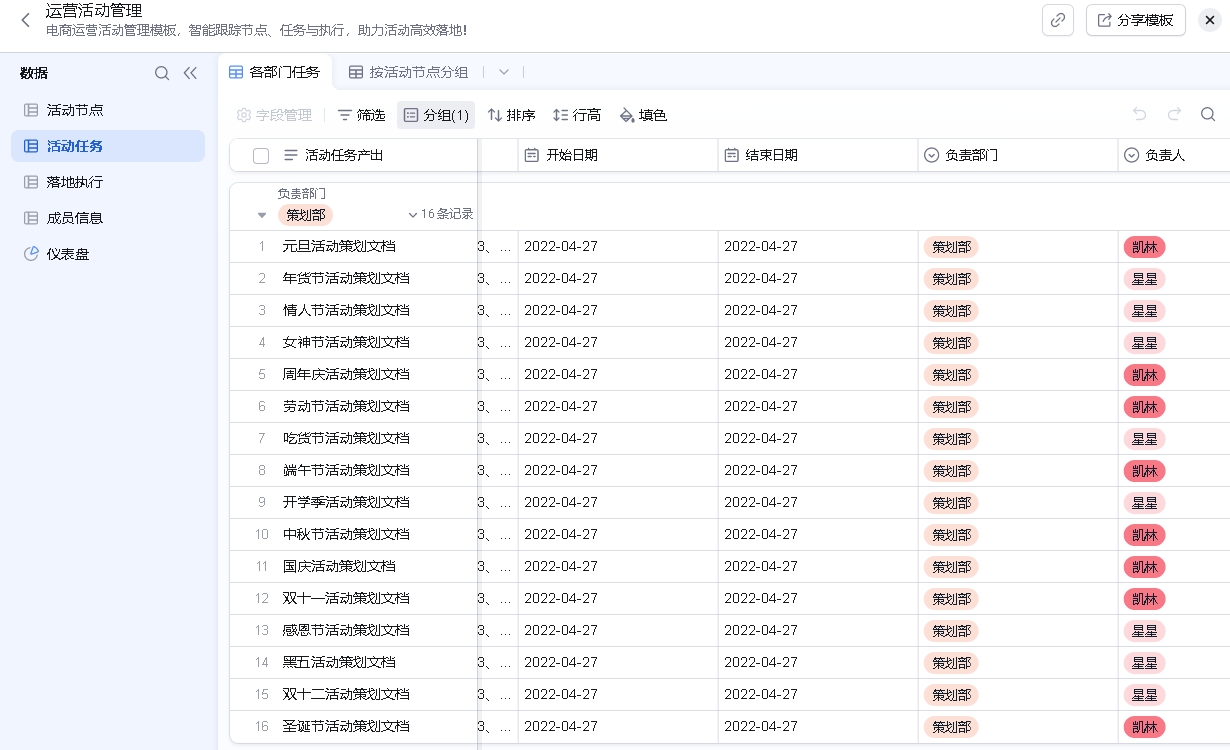Collapse the 数据 sidebar with double chevron
The width and height of the screenshot is (1230, 750).
click(x=190, y=73)
